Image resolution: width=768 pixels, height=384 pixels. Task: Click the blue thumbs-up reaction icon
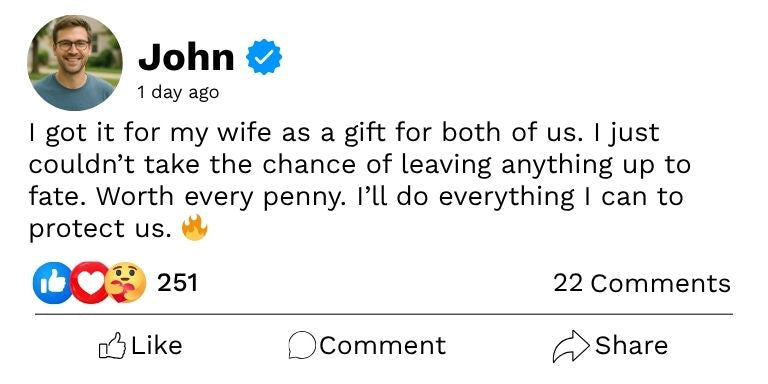[53, 283]
